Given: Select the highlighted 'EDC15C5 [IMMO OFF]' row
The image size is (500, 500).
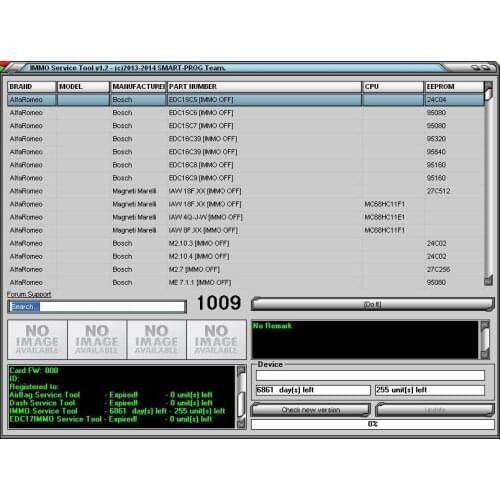Looking at the screenshot, I should point(246,100).
